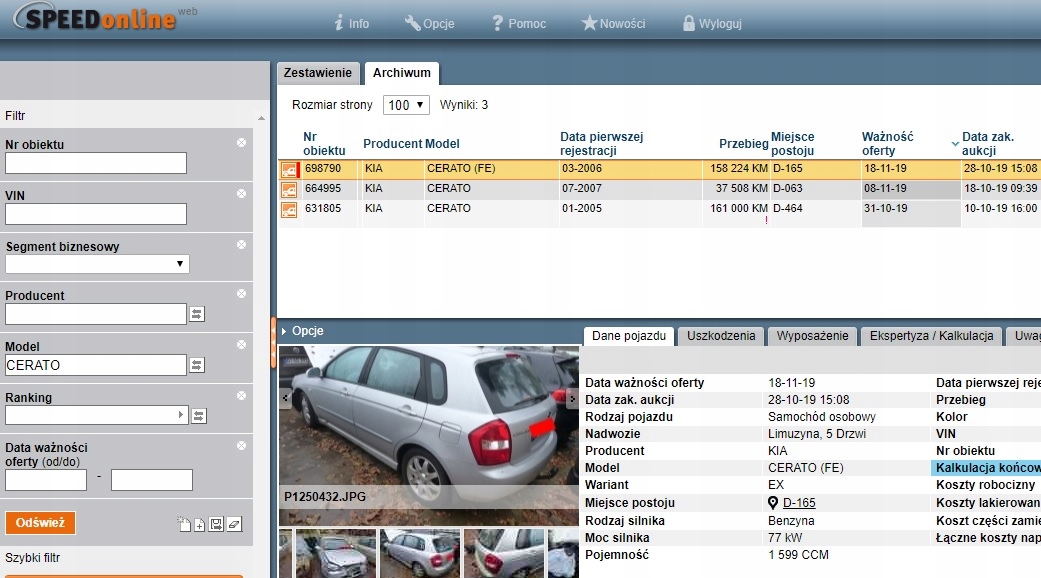Click the save filter floppy disk icon

(216, 524)
